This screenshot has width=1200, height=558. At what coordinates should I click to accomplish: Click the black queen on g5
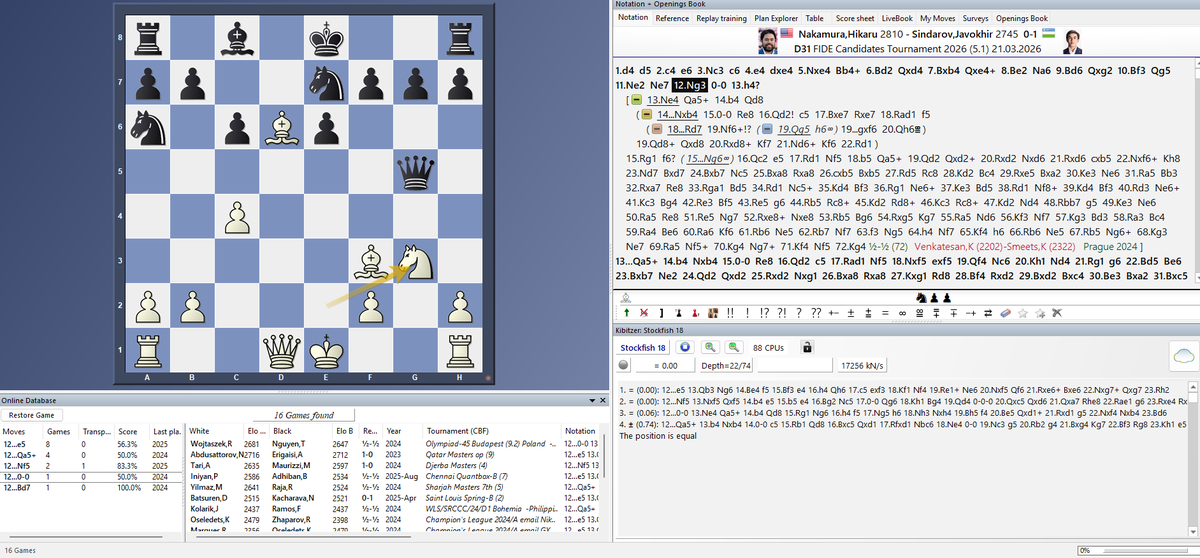pyautogui.click(x=417, y=172)
